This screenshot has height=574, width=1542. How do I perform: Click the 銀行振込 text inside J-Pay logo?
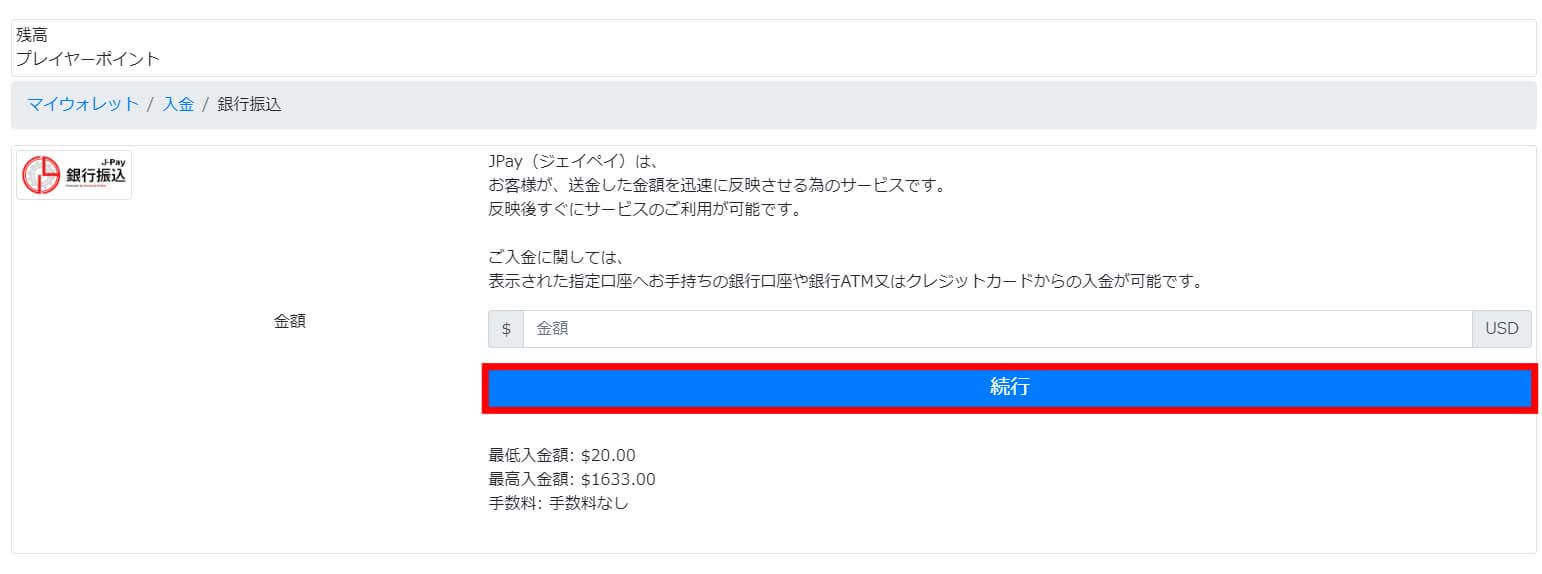pyautogui.click(x=96, y=175)
